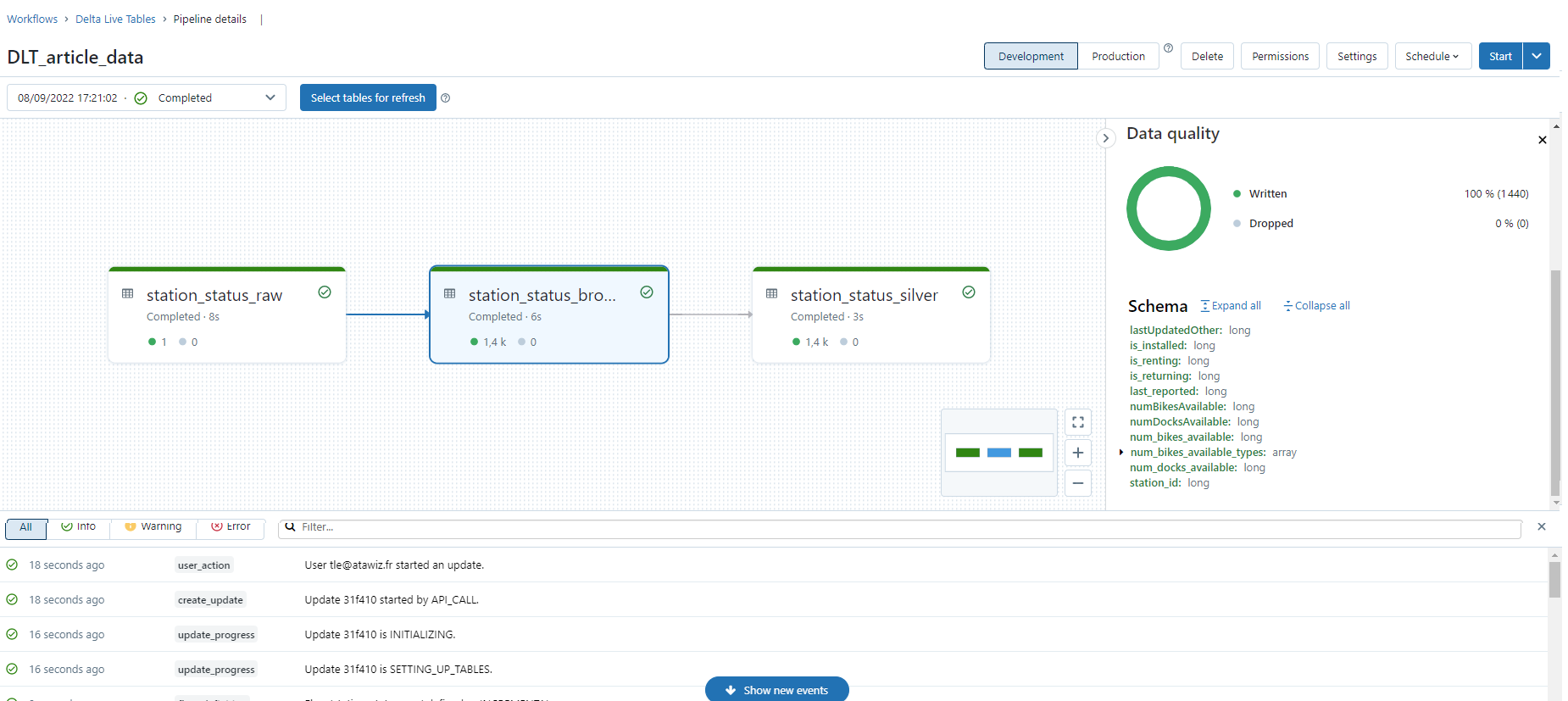Switch pipeline to Production mode

(x=1117, y=57)
